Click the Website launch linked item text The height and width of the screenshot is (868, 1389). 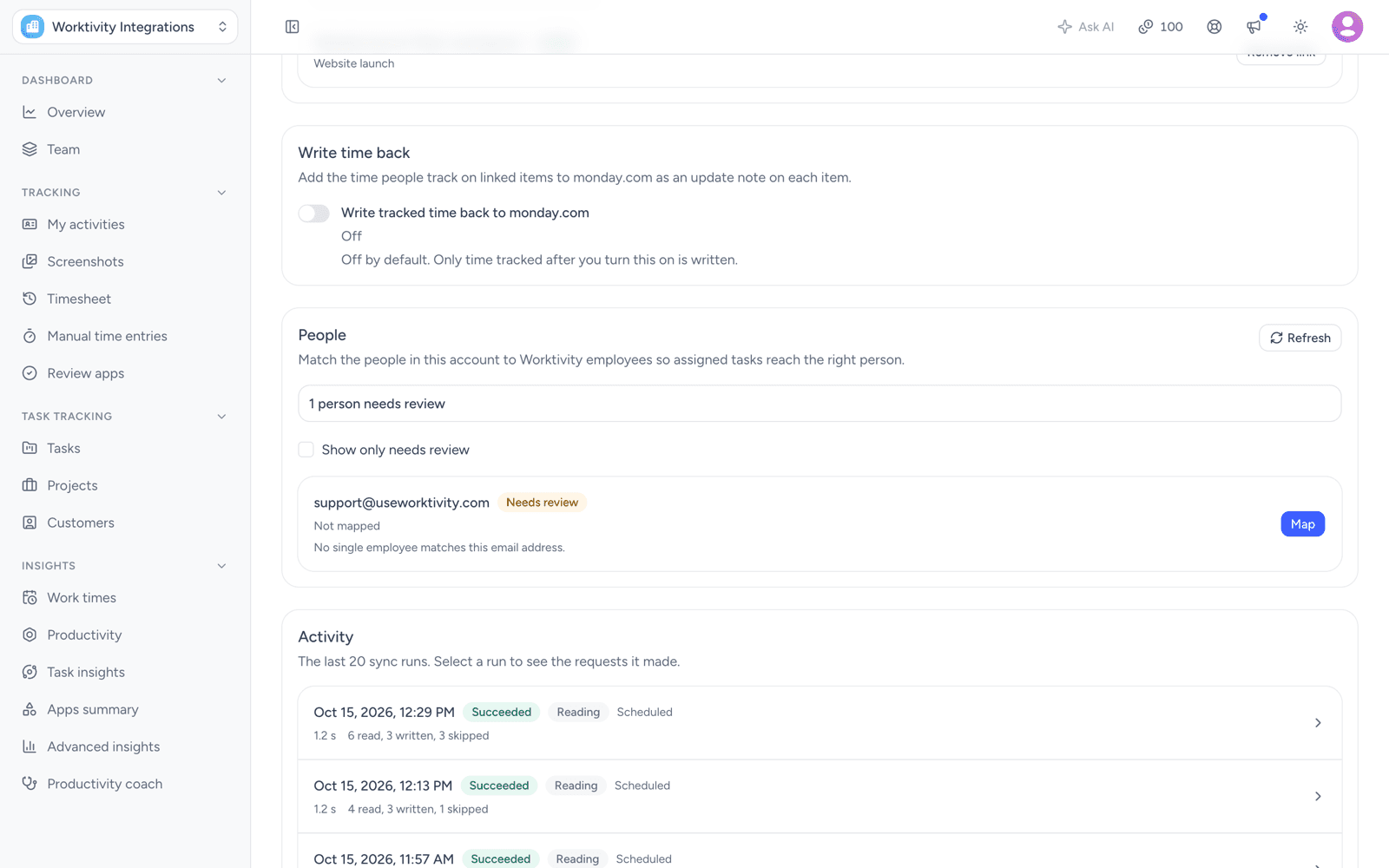[x=354, y=63]
